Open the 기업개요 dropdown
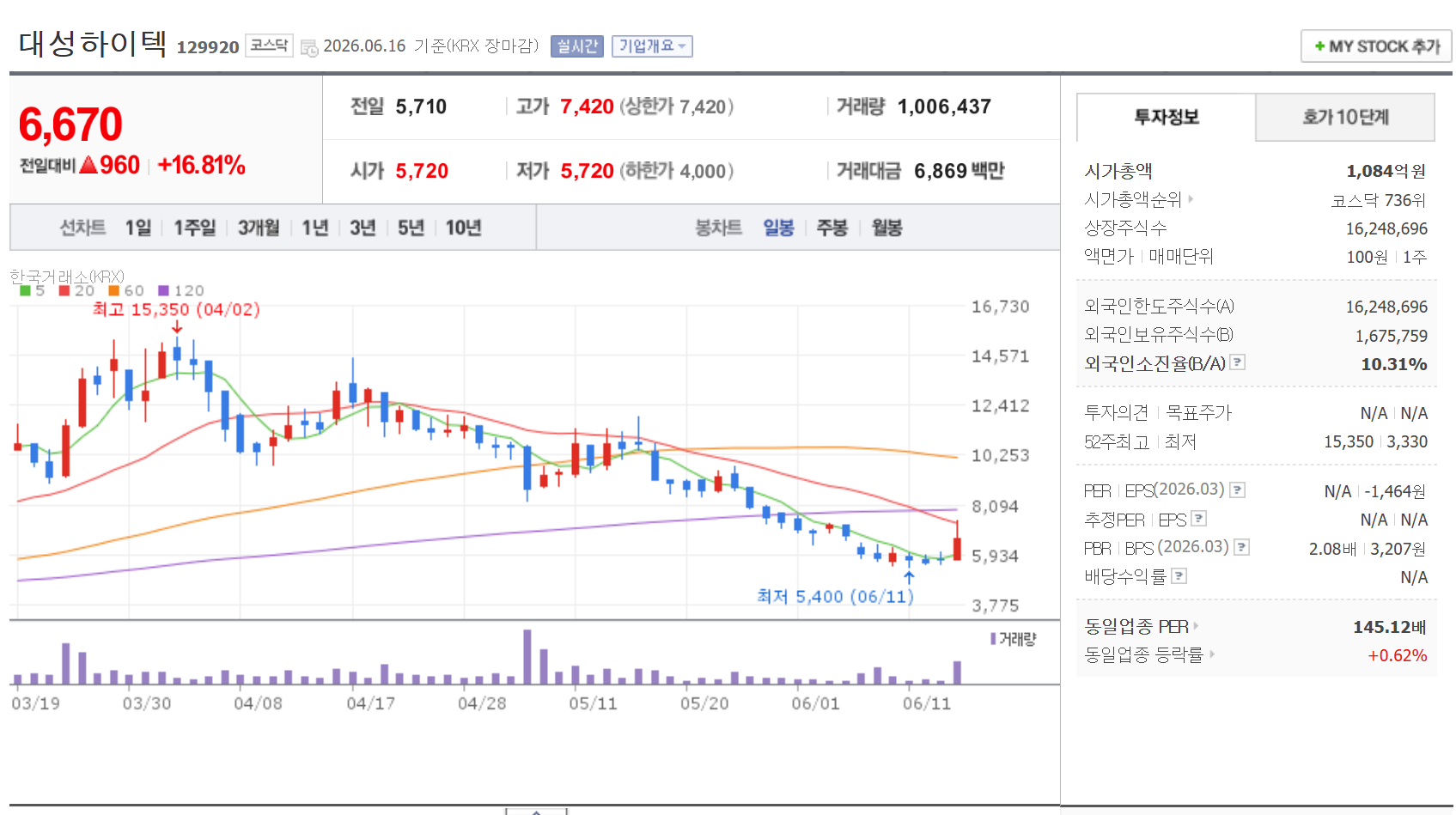Screen dimensions: 1456x815 tap(652, 46)
